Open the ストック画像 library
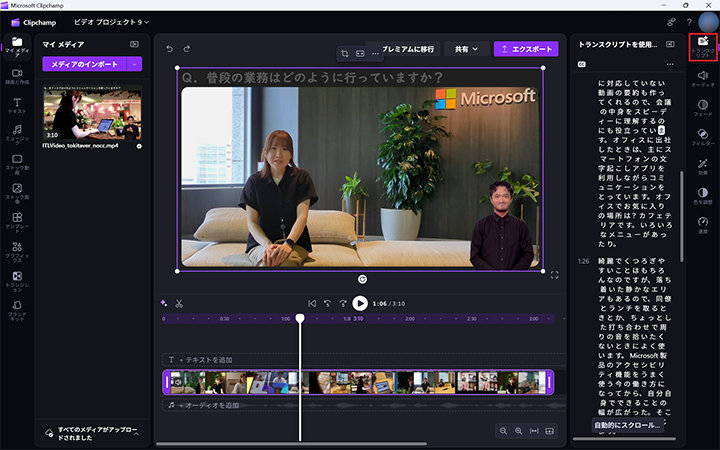The image size is (720, 450). pyautogui.click(x=17, y=193)
